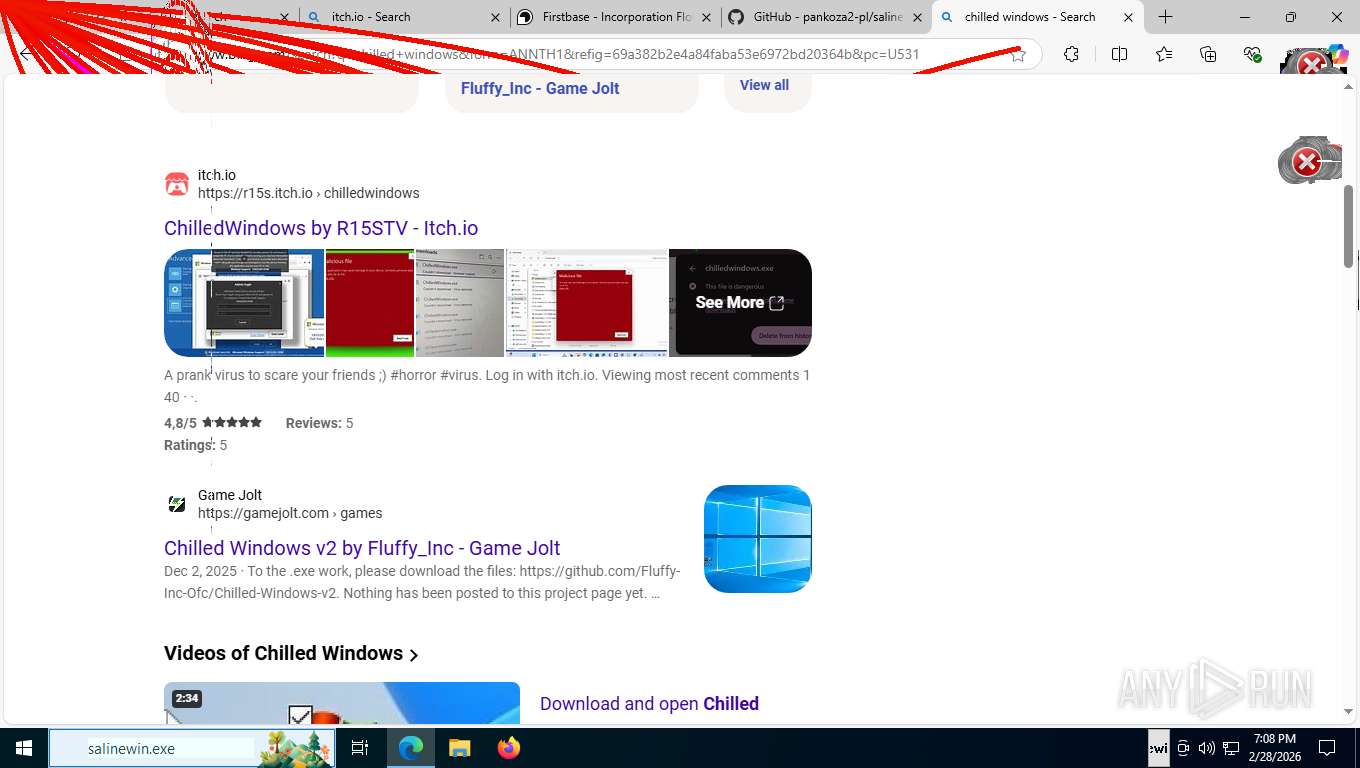Close the GitHub pankoza2-pl tab
This screenshot has width=1360, height=768.
916,17
